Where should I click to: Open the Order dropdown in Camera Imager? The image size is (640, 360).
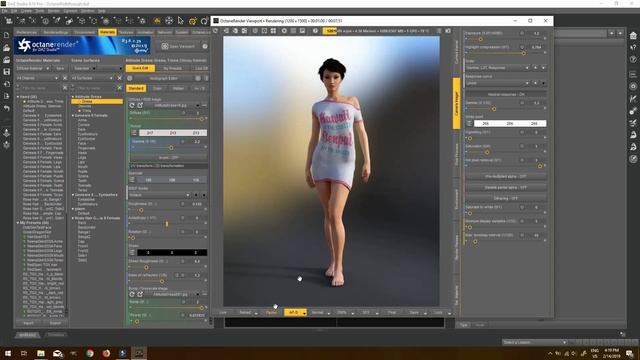pyautogui.click(x=498, y=68)
